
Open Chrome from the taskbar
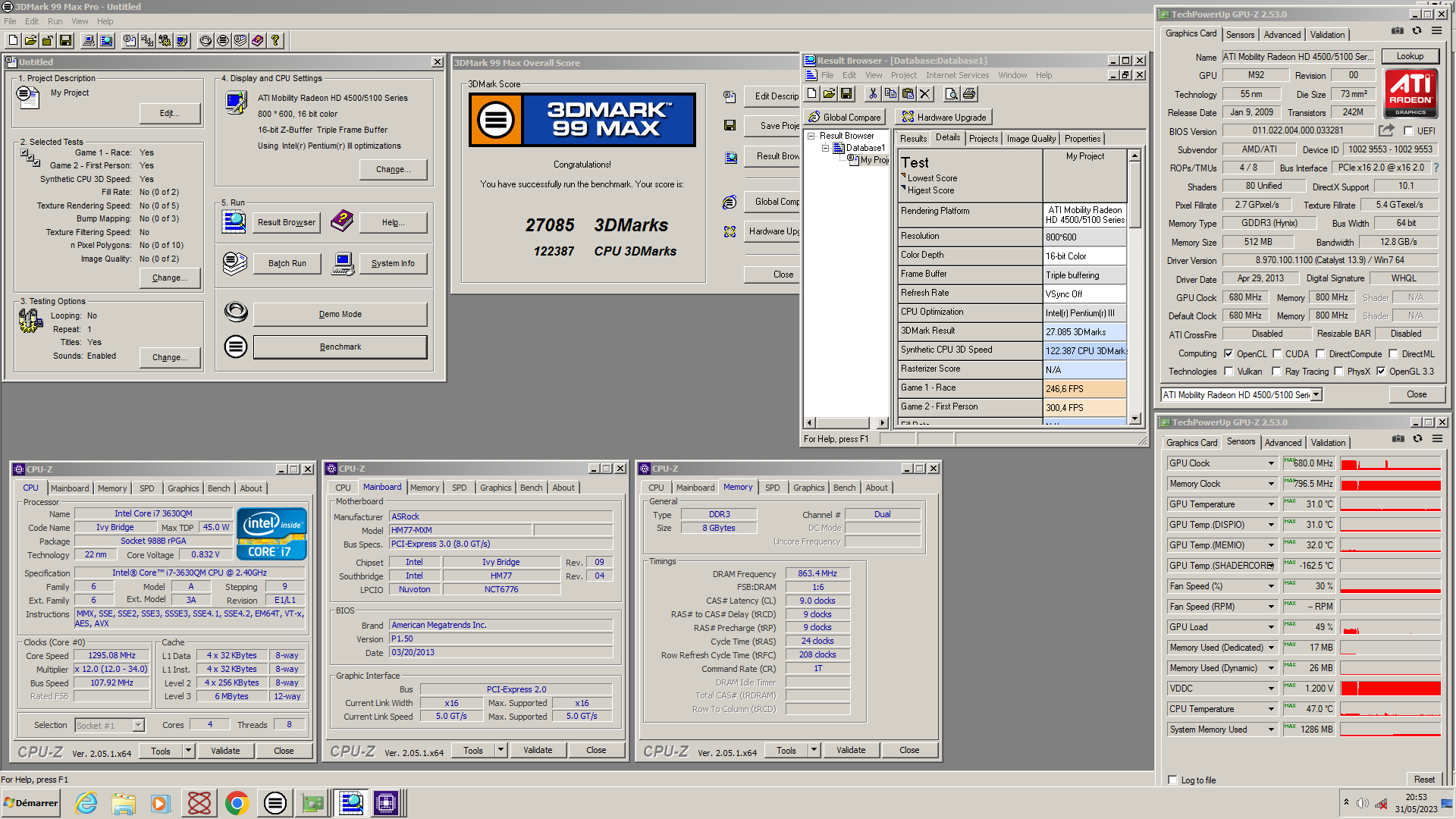(237, 802)
